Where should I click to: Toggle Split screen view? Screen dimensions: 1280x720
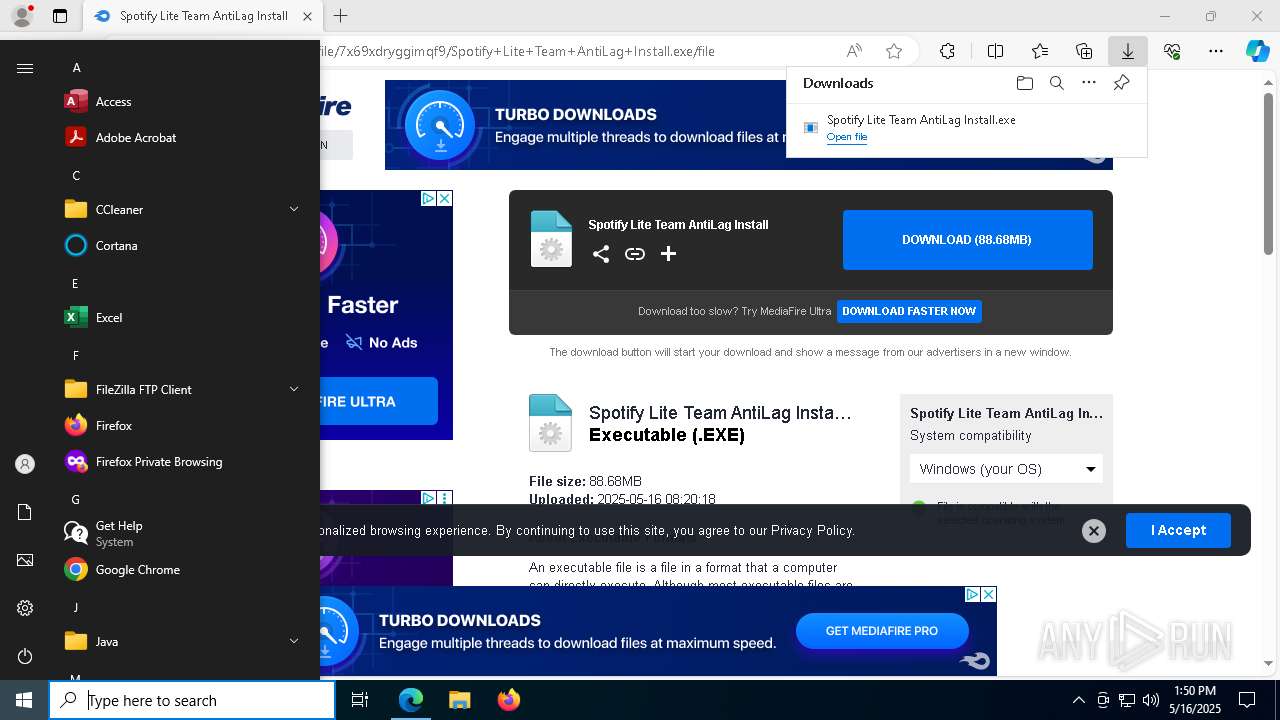995,51
